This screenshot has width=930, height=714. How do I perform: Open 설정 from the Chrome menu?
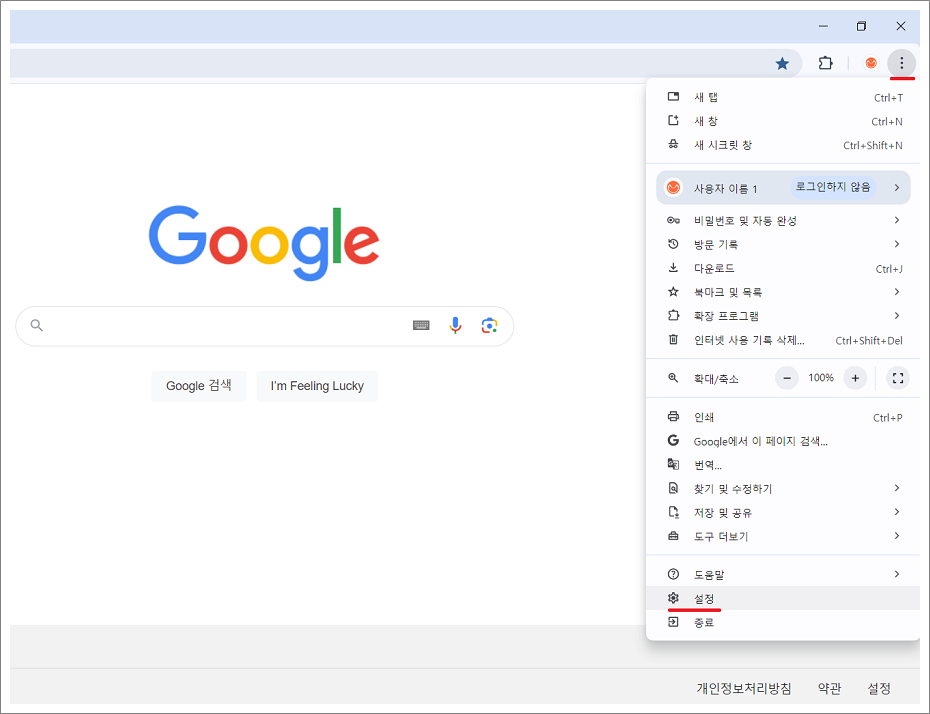[783, 598]
